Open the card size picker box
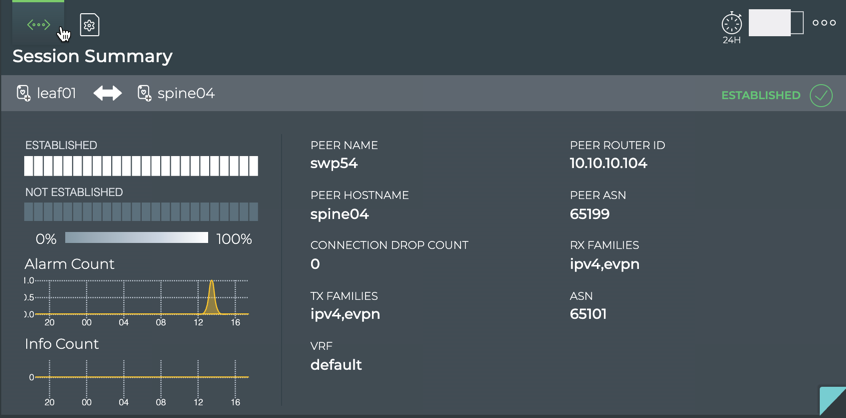 (x=776, y=23)
